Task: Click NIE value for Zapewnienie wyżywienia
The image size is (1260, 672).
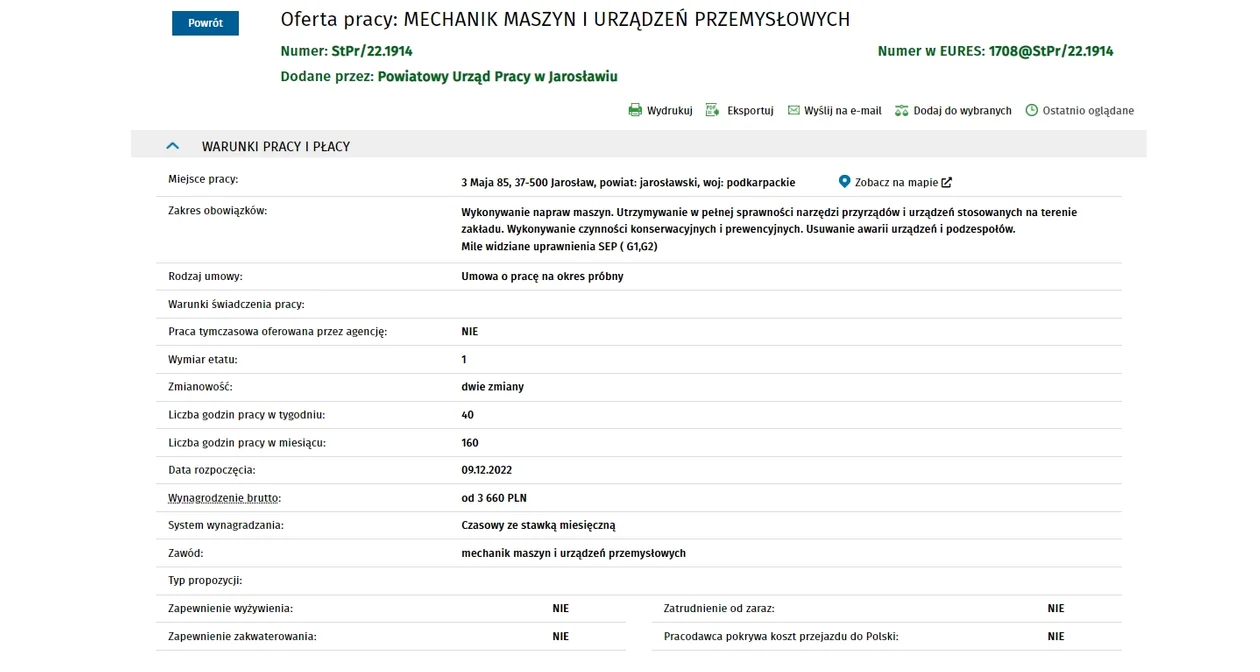Action: tap(561, 609)
